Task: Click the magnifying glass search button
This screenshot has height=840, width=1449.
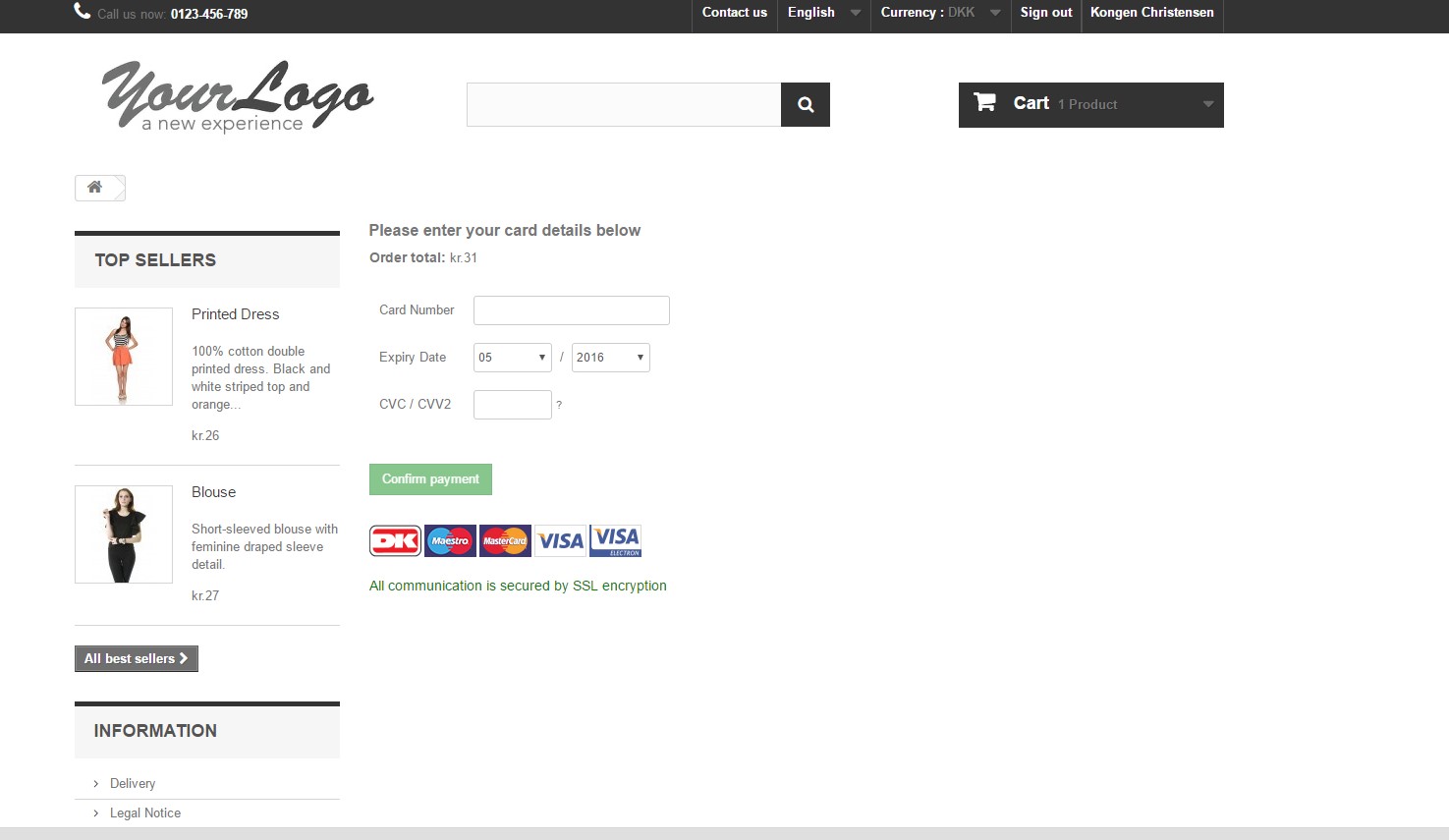Action: point(806,104)
